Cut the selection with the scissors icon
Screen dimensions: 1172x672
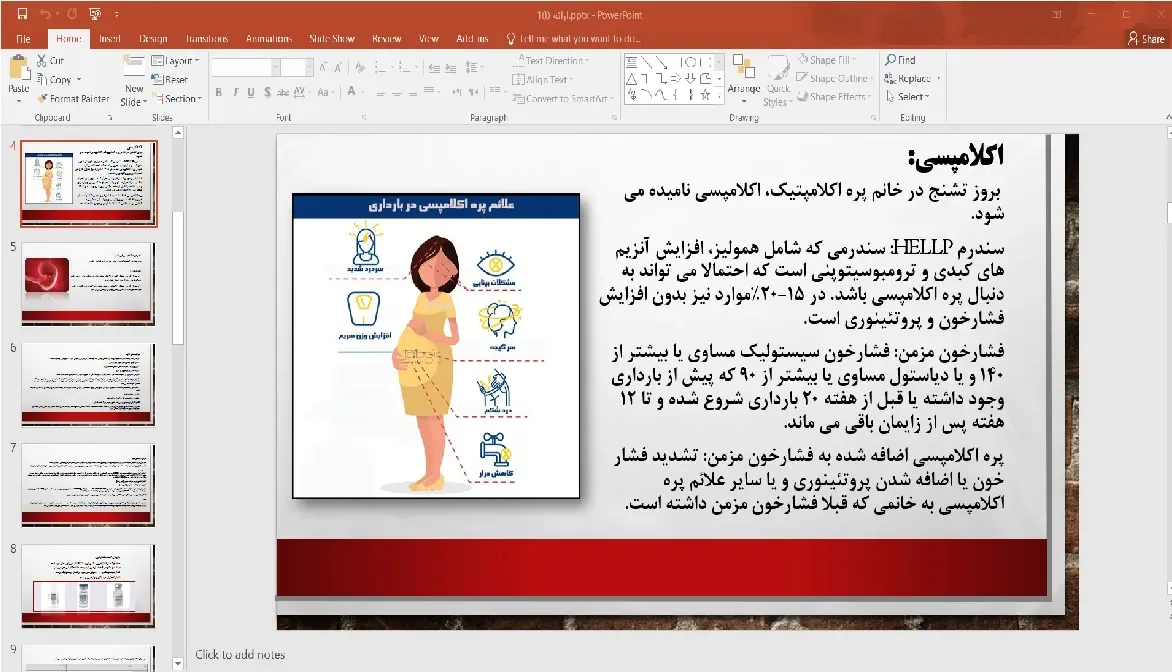42,61
